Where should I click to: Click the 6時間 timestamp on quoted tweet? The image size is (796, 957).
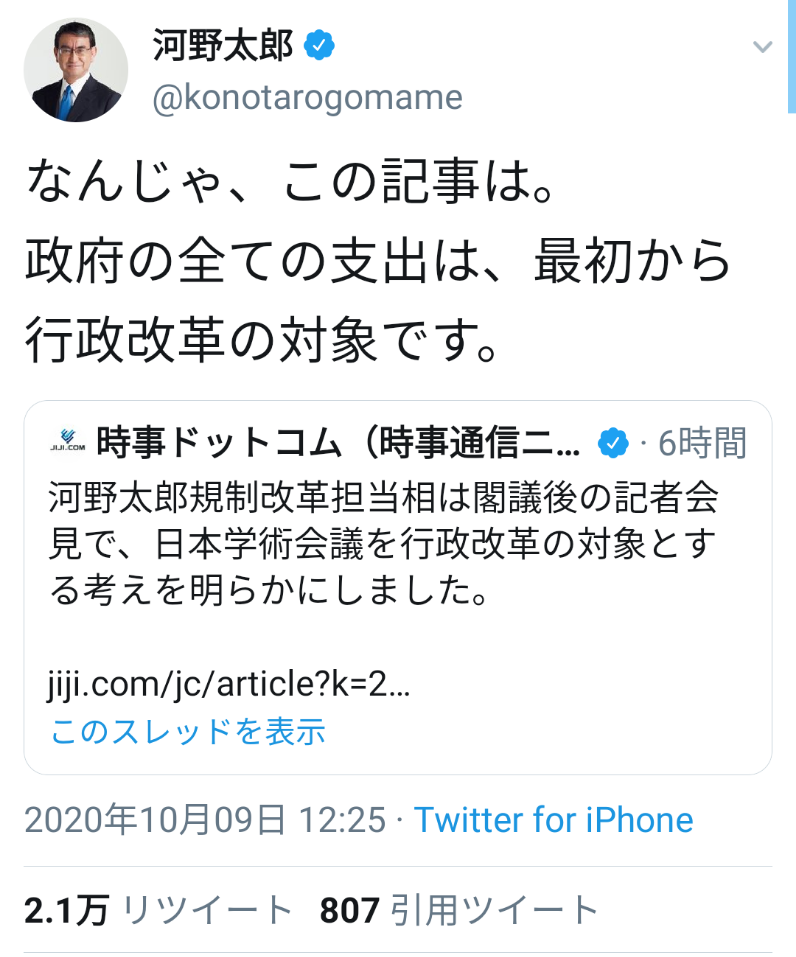703,442
